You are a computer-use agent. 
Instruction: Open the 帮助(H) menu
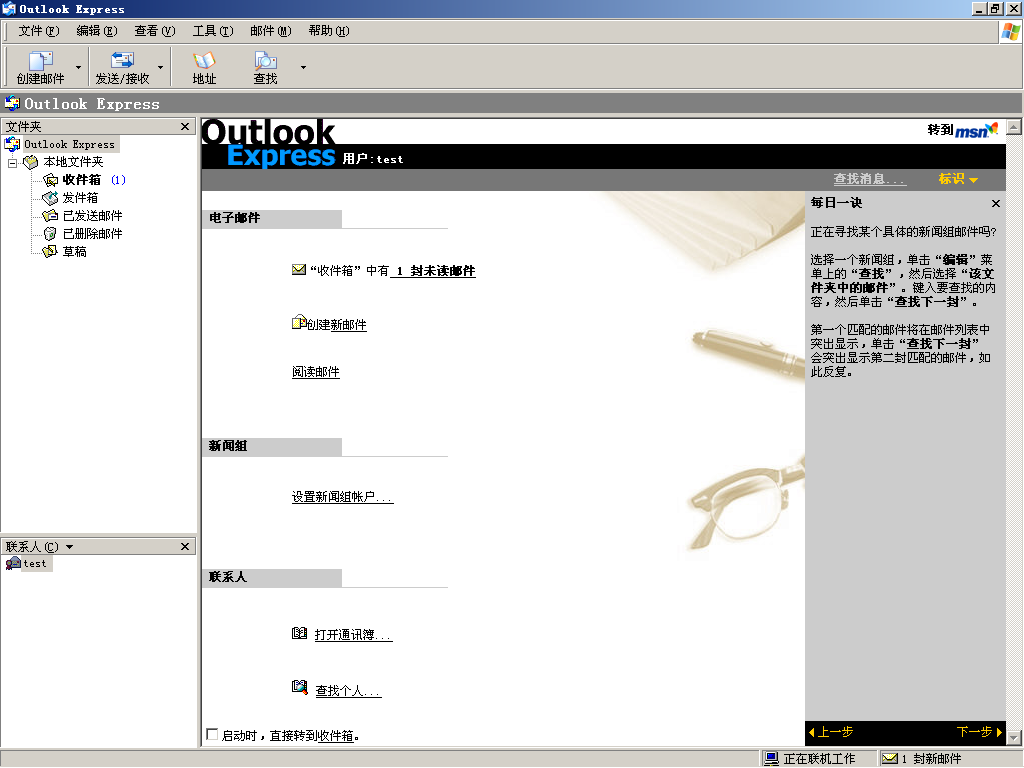click(x=328, y=31)
